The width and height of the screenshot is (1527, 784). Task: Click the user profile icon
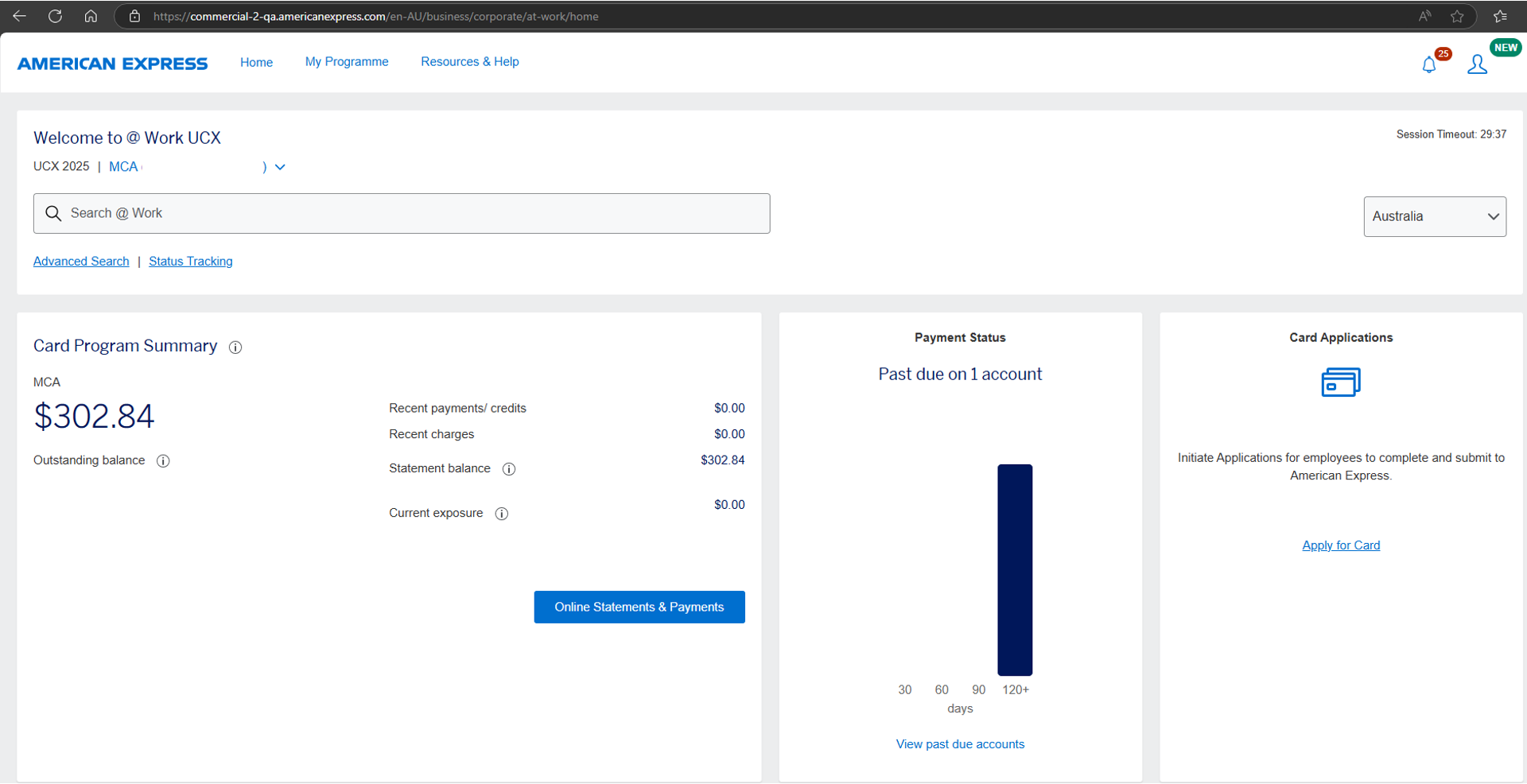click(1477, 64)
